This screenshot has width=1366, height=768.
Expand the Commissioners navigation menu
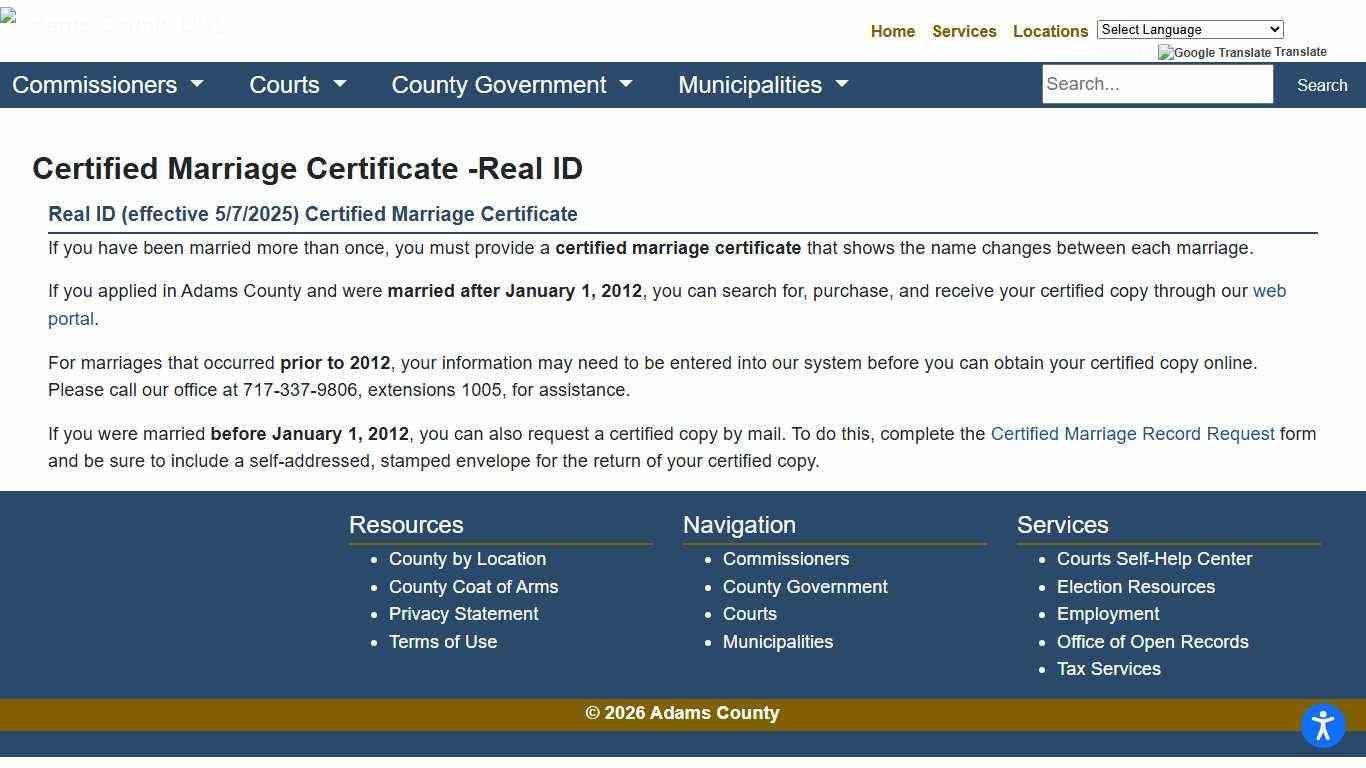pyautogui.click(x=107, y=85)
